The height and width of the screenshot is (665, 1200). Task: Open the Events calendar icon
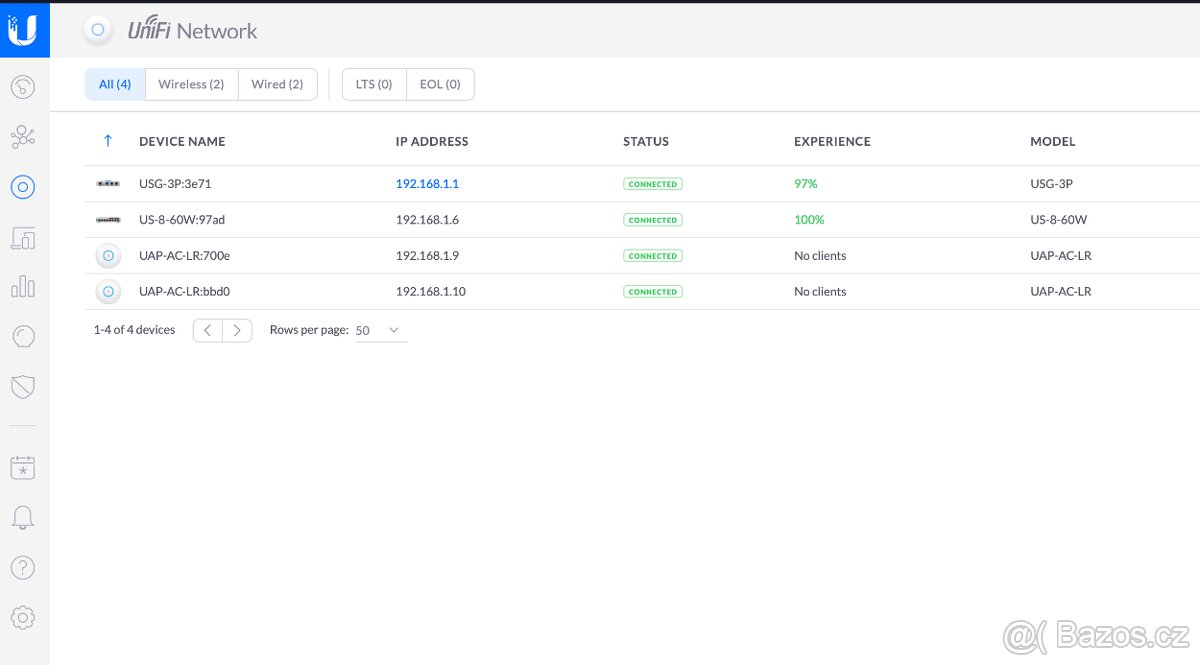pos(23,467)
